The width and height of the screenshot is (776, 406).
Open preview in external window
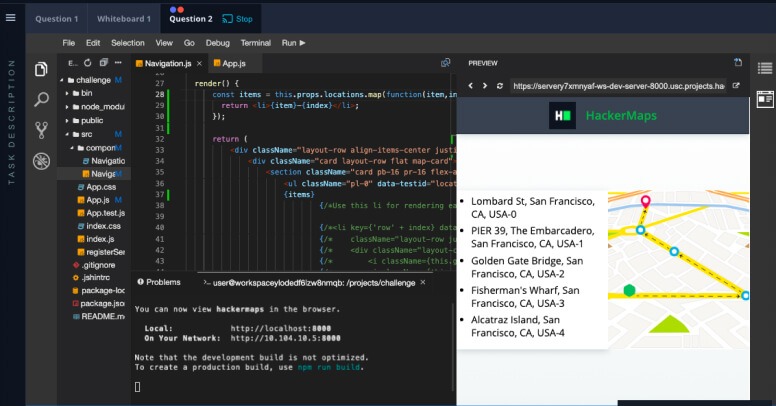[x=736, y=86]
